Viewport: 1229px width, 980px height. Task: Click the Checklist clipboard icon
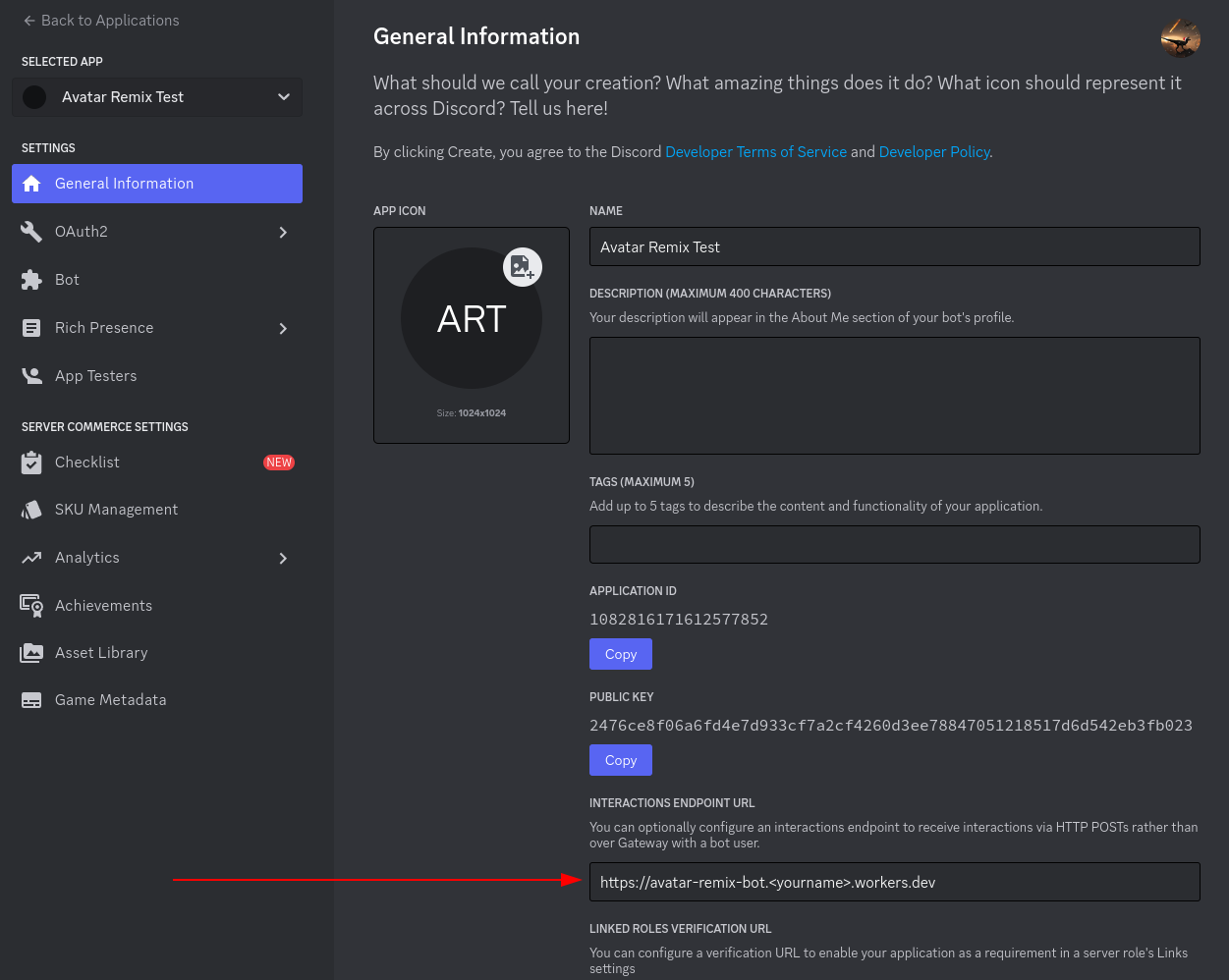point(31,463)
